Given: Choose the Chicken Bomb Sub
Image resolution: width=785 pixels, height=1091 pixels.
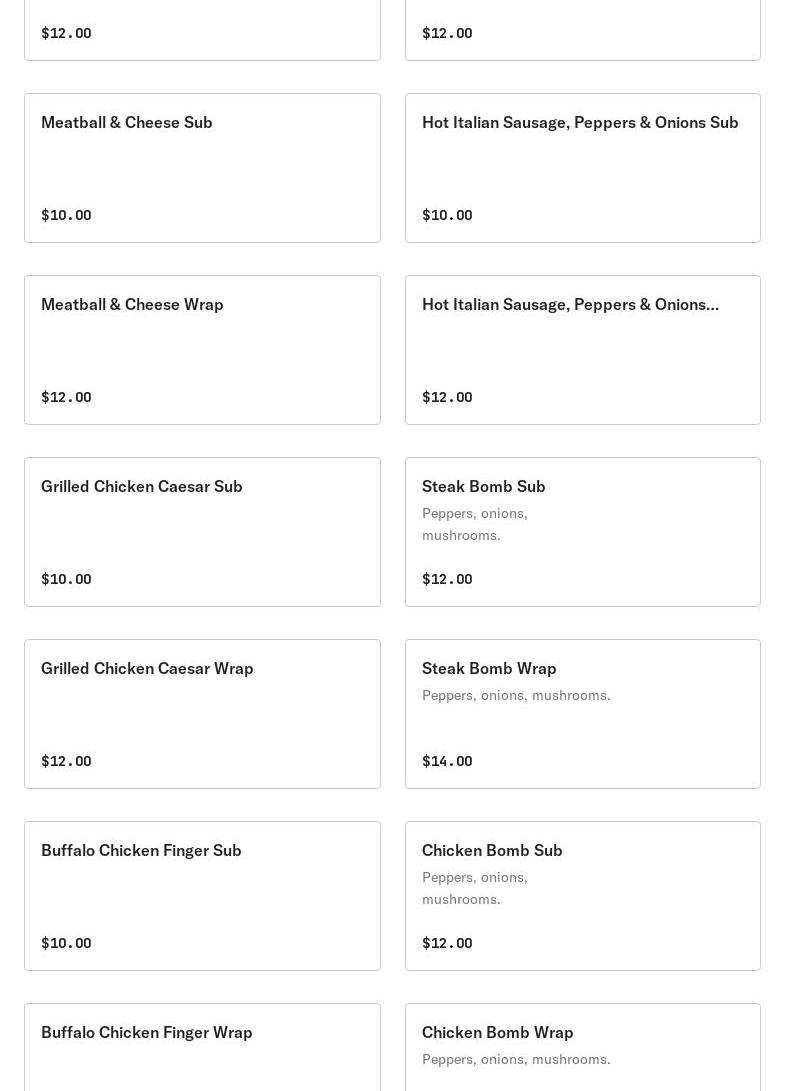Looking at the screenshot, I should point(492,850).
